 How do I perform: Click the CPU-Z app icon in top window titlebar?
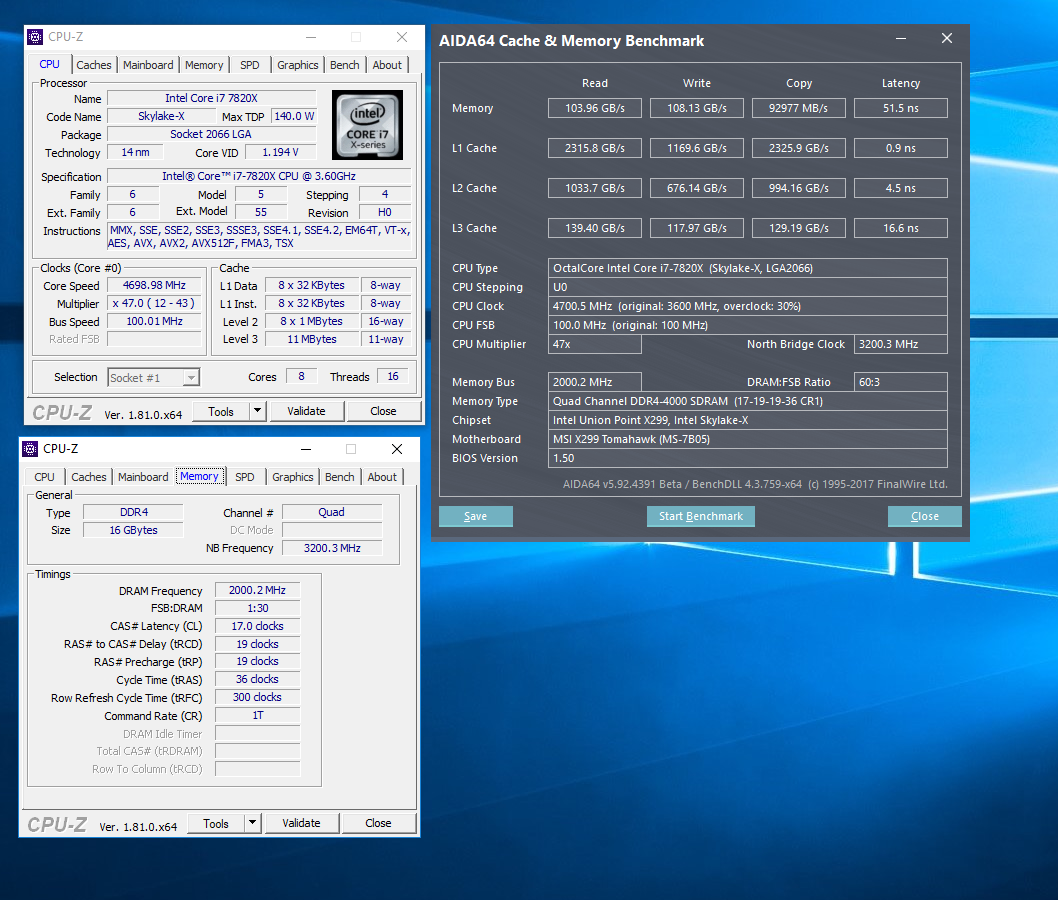pos(35,37)
